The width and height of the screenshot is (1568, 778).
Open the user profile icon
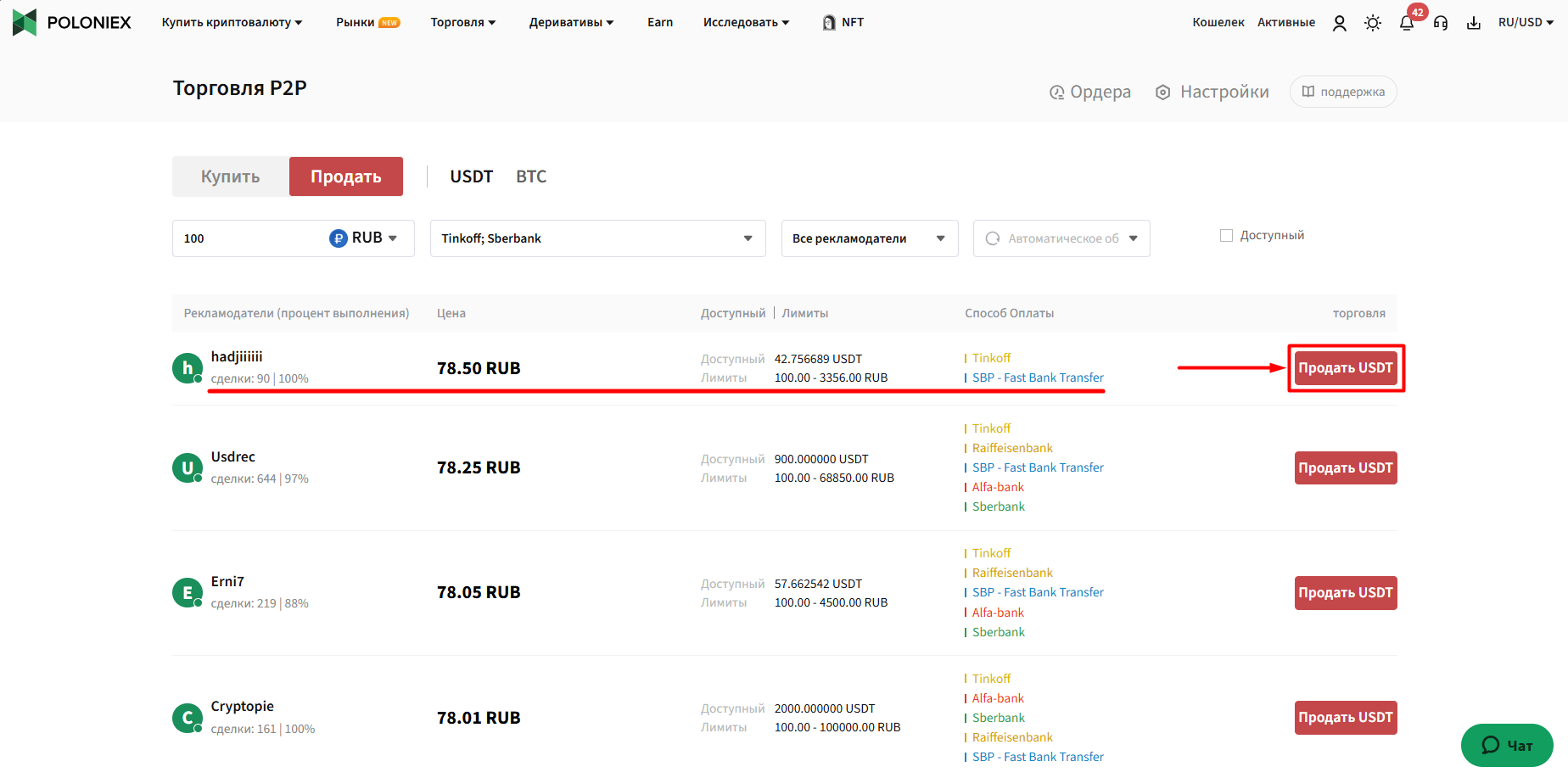[x=1340, y=23]
